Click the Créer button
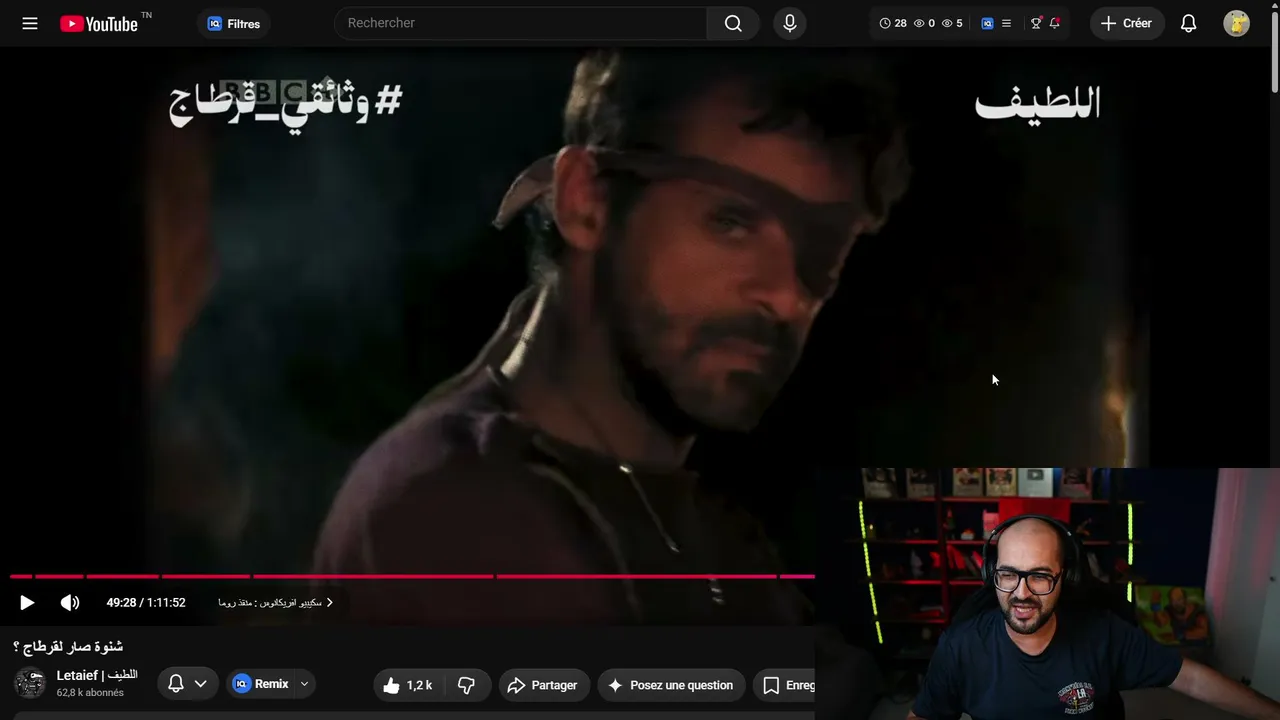The height and width of the screenshot is (720, 1280). (x=1127, y=23)
